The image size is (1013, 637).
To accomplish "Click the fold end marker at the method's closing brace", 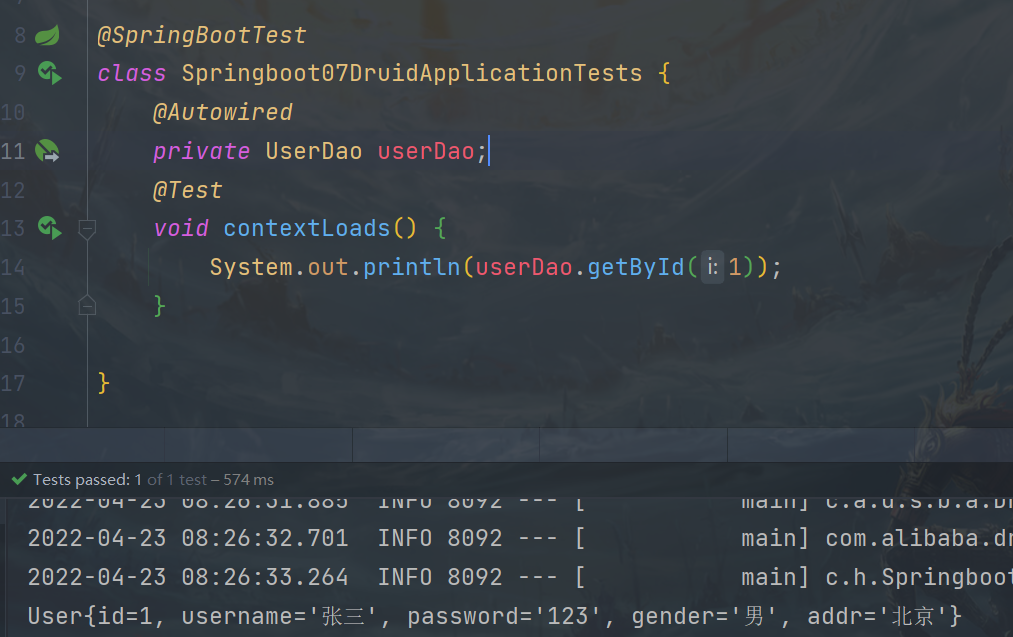I will [x=87, y=305].
